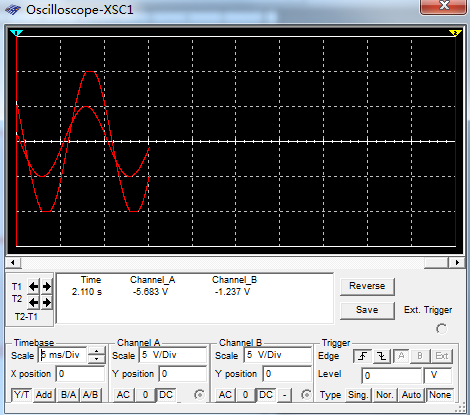Switch display to Y/T mode

point(22,395)
